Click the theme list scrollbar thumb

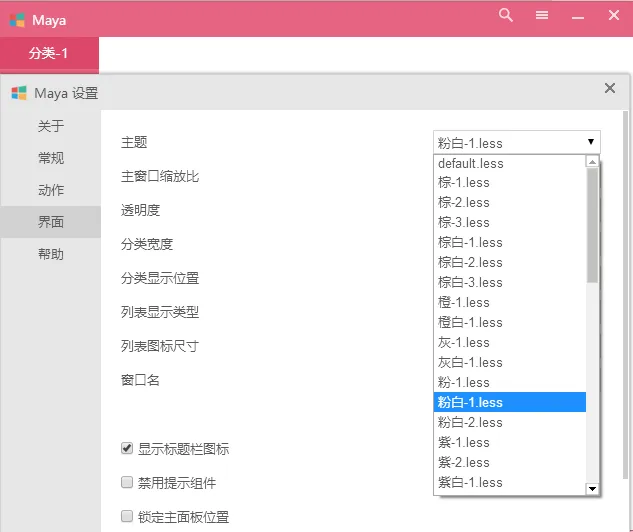tap(592, 225)
